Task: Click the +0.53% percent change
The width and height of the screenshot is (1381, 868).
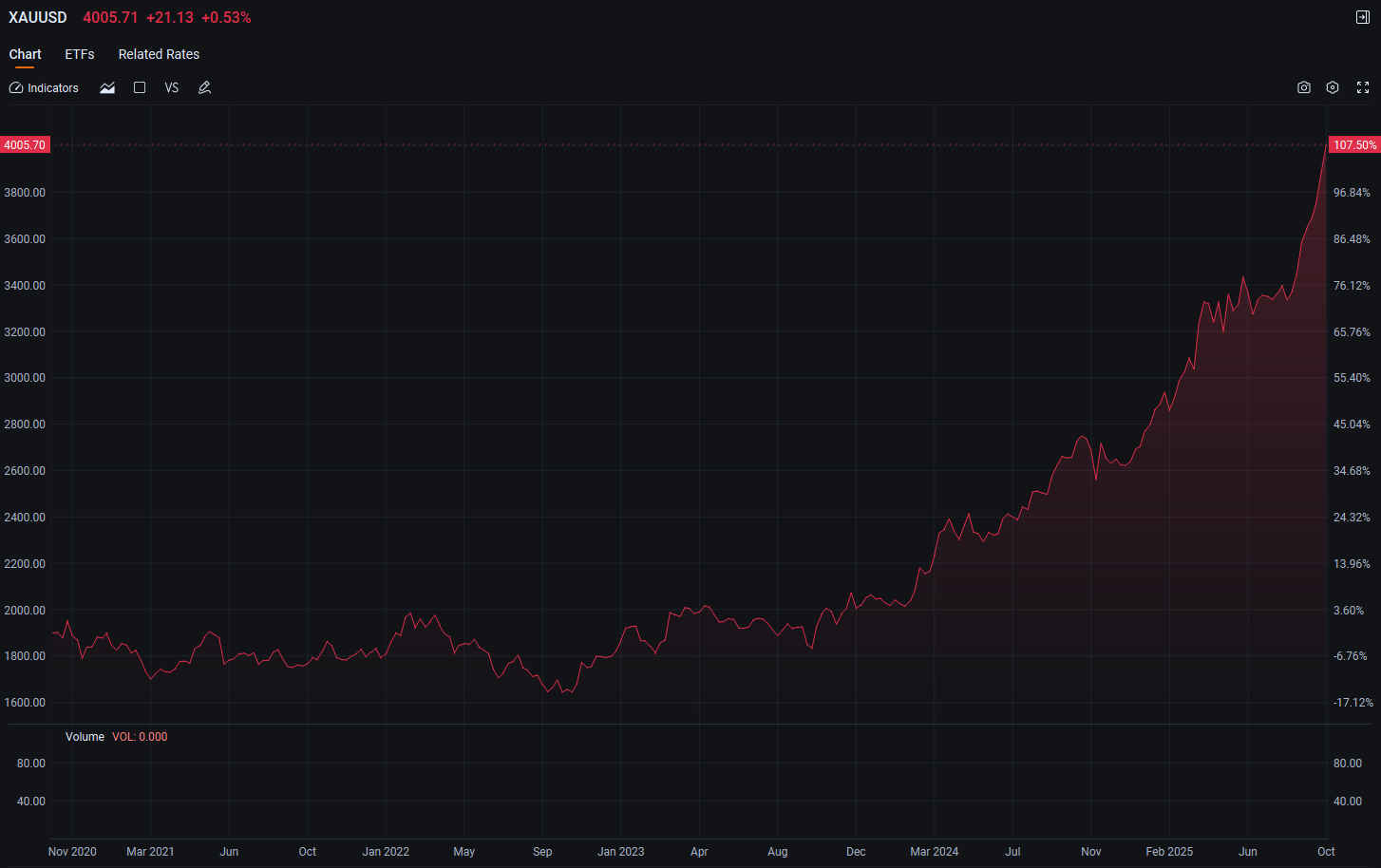Action: pos(226,17)
